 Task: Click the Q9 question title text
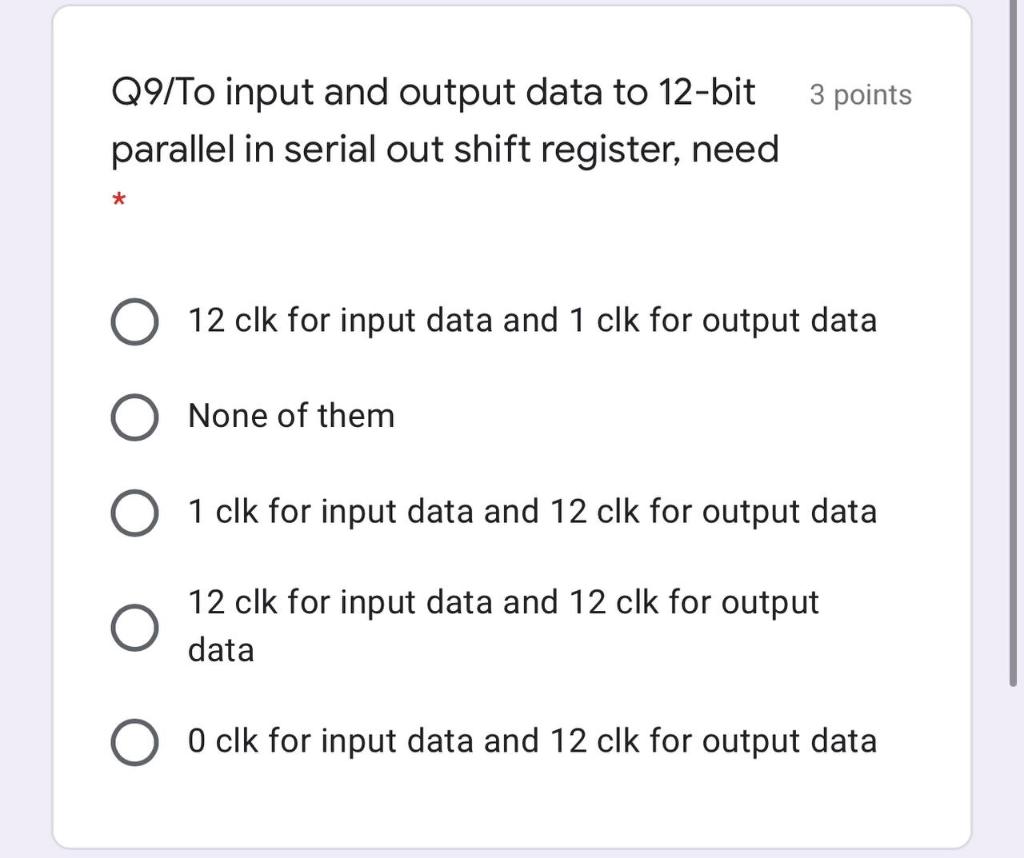click(400, 92)
